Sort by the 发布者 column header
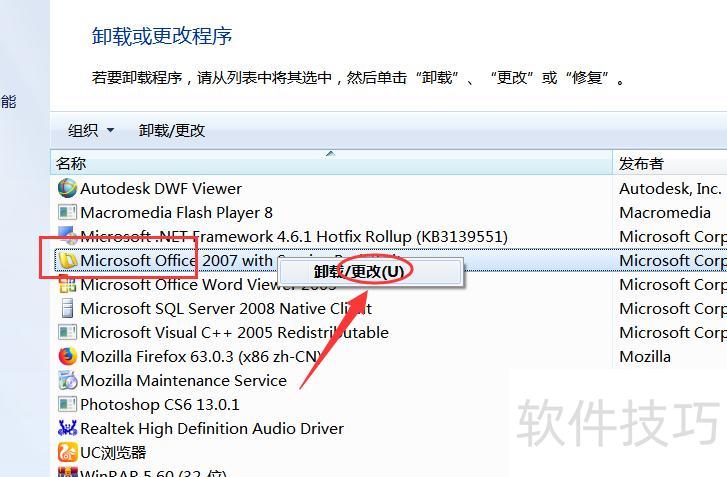Screen dimensions: 727x477 click(x=670, y=163)
